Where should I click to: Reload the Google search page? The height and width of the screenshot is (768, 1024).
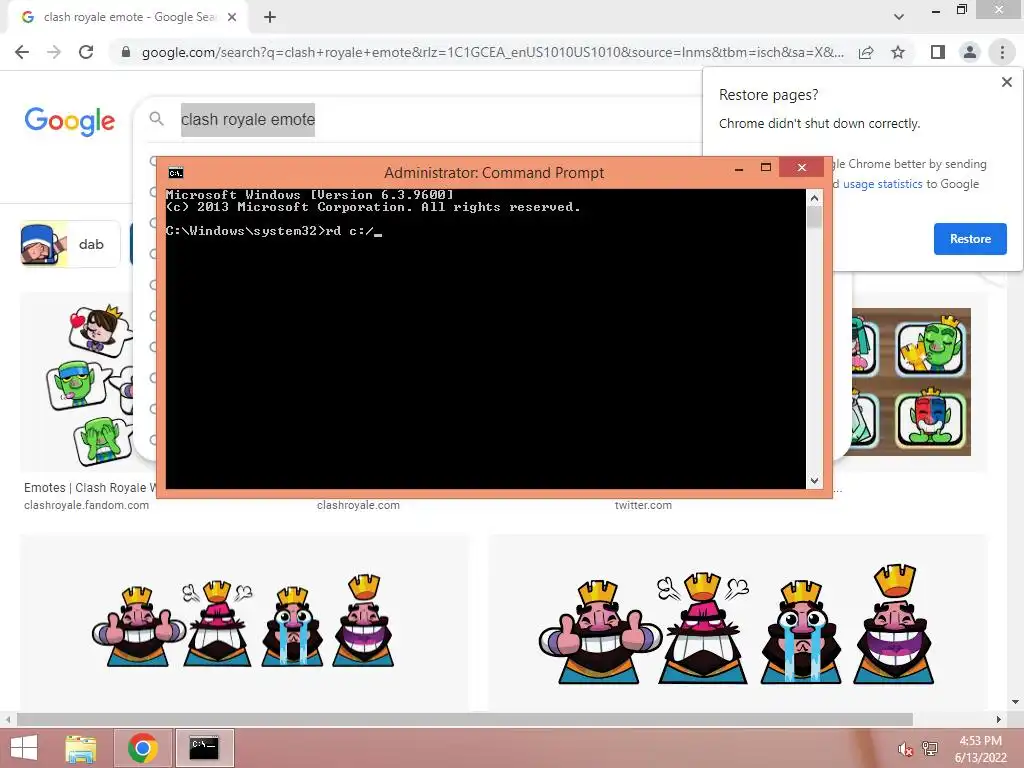pos(86,52)
